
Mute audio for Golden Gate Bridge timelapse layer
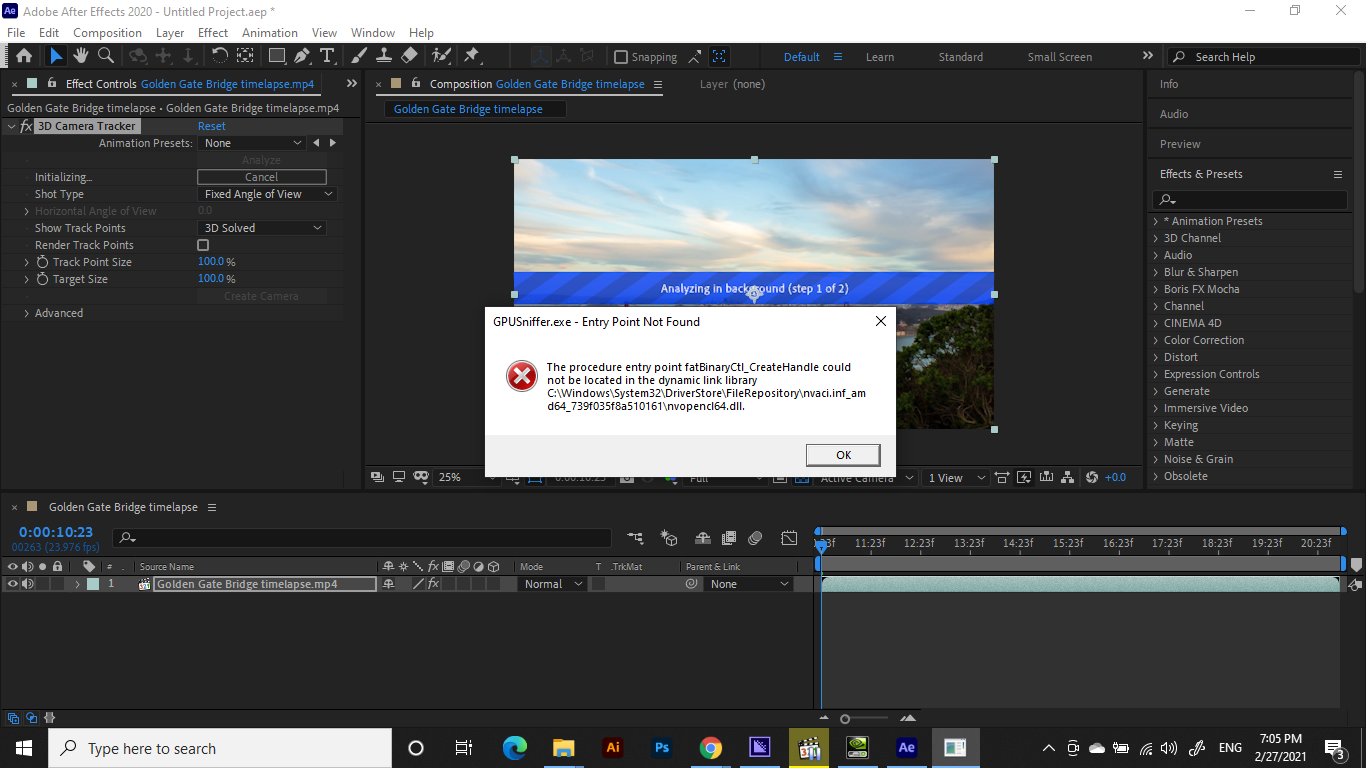[26, 583]
